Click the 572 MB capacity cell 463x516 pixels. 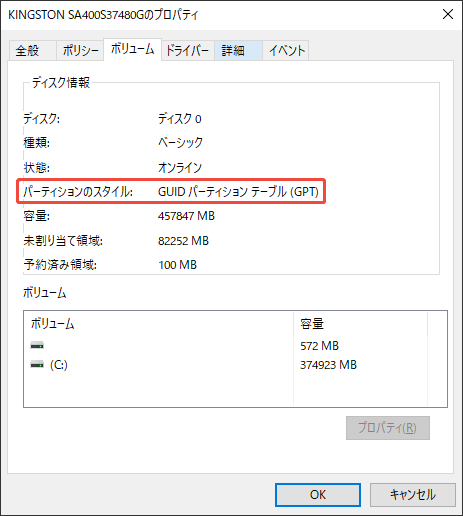[x=319, y=346]
